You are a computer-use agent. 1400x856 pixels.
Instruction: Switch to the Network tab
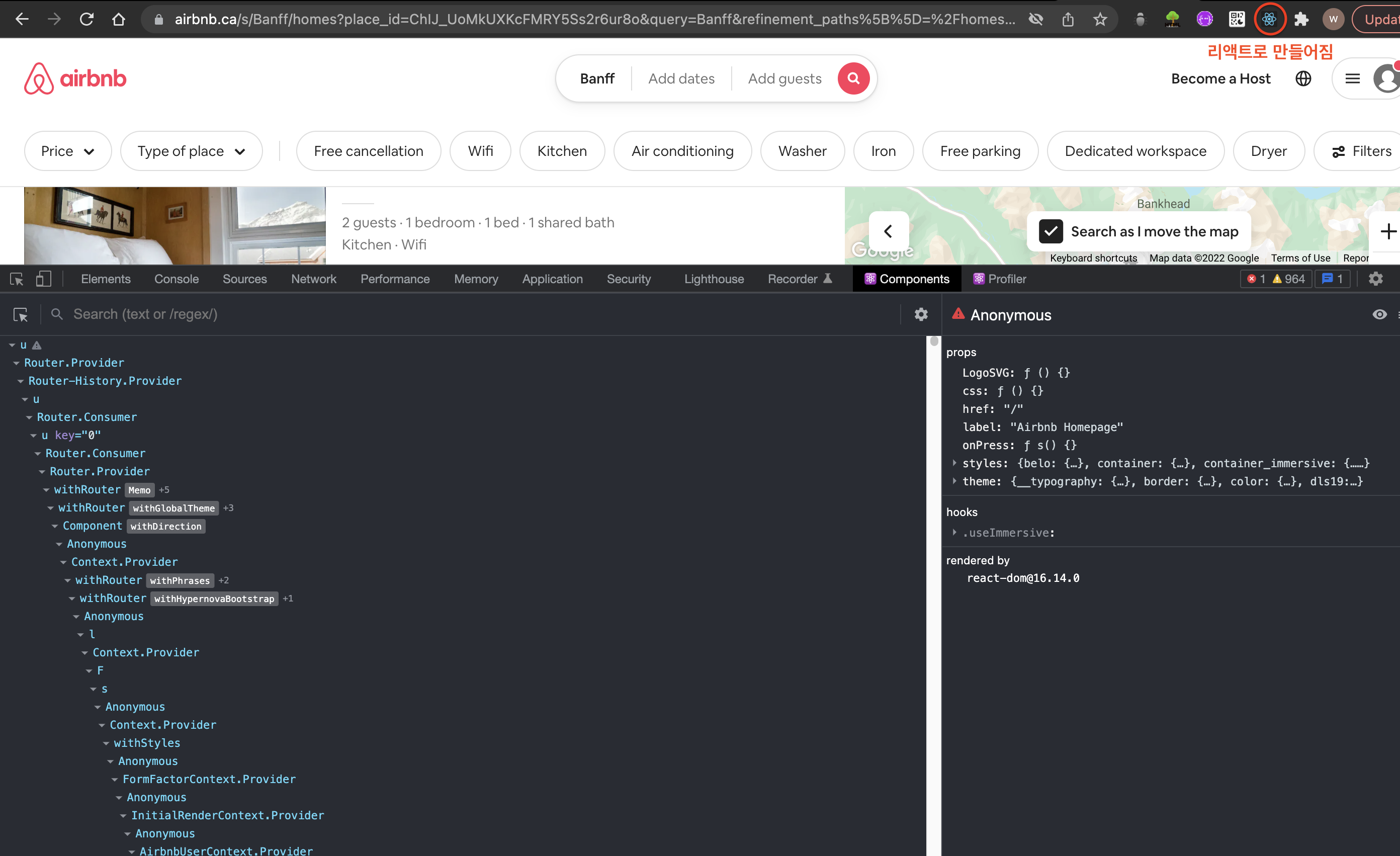tap(313, 279)
